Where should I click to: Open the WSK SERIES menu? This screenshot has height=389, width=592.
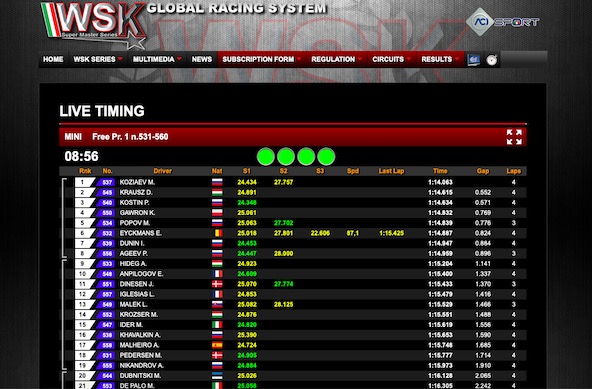click(x=98, y=59)
